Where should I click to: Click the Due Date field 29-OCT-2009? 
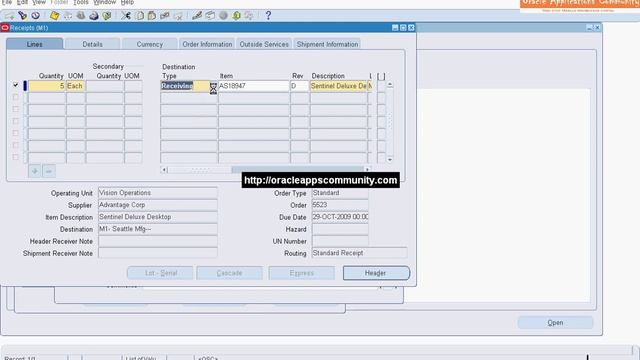(340, 217)
